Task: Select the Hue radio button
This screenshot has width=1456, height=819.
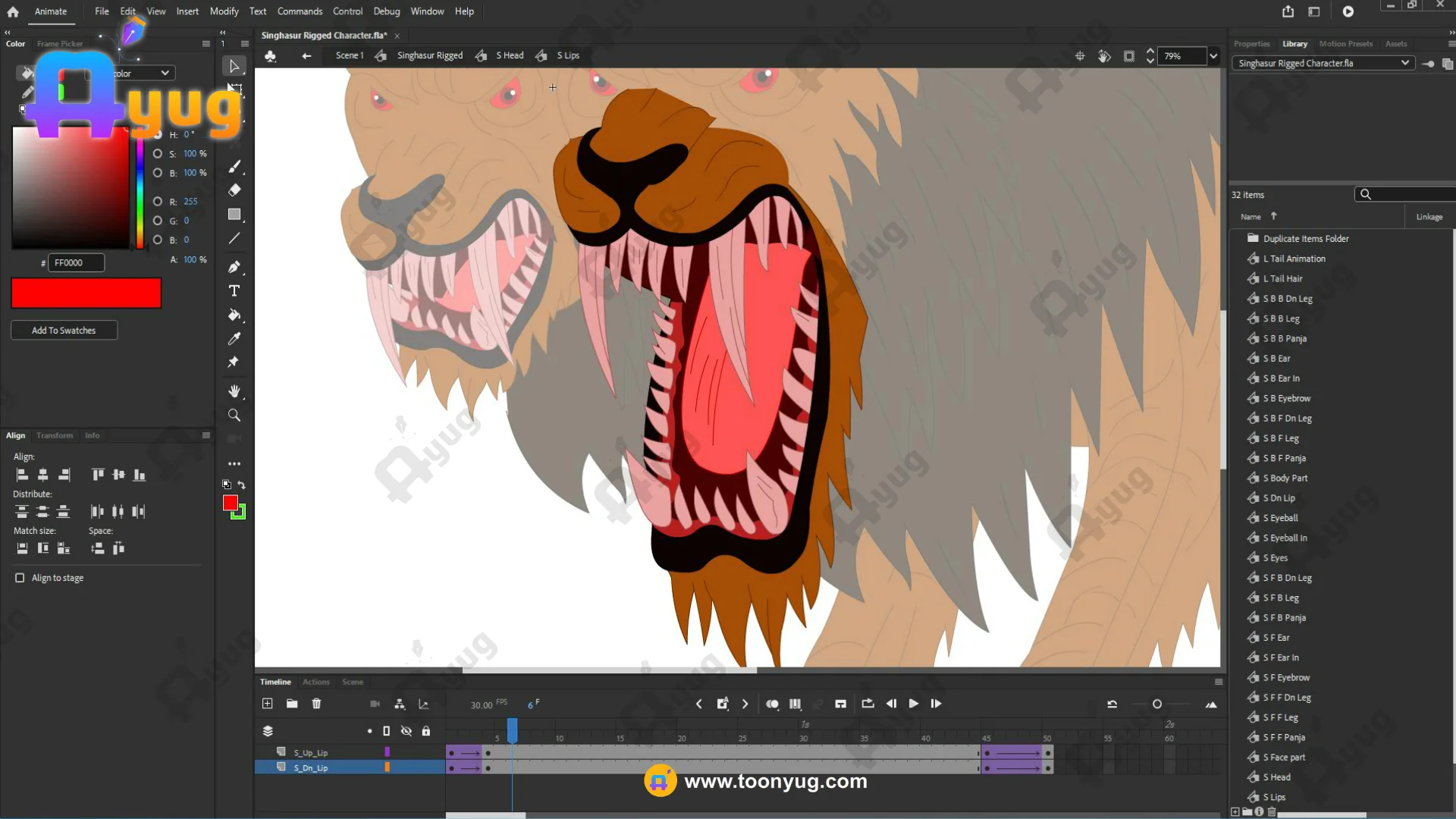Action: tap(158, 134)
